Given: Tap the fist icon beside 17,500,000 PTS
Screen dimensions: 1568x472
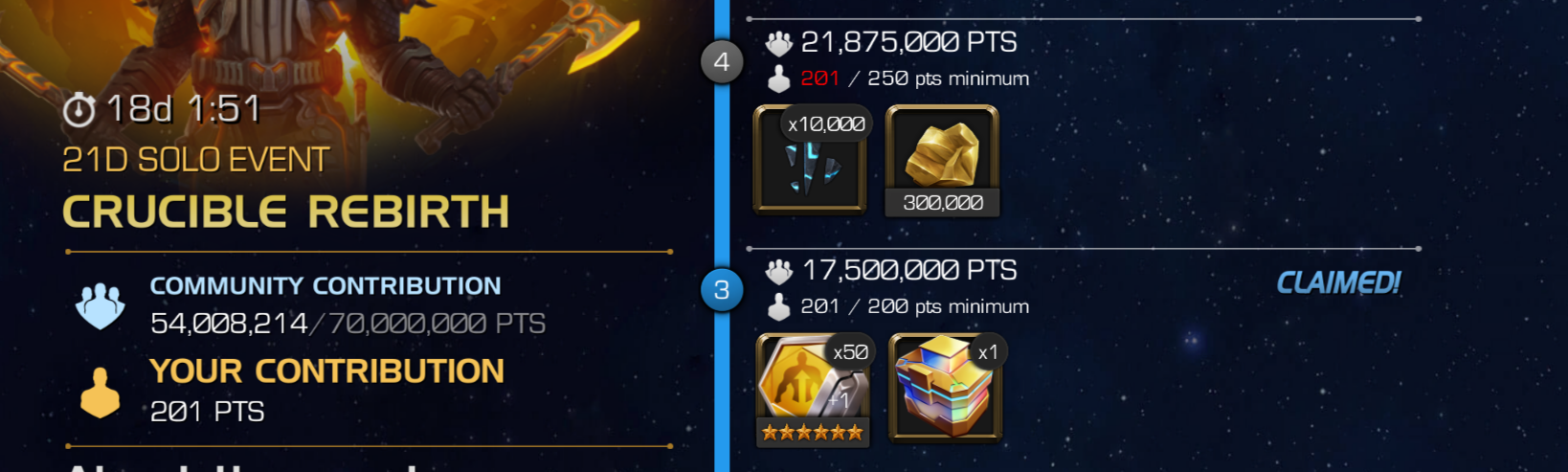Looking at the screenshot, I should (779, 272).
